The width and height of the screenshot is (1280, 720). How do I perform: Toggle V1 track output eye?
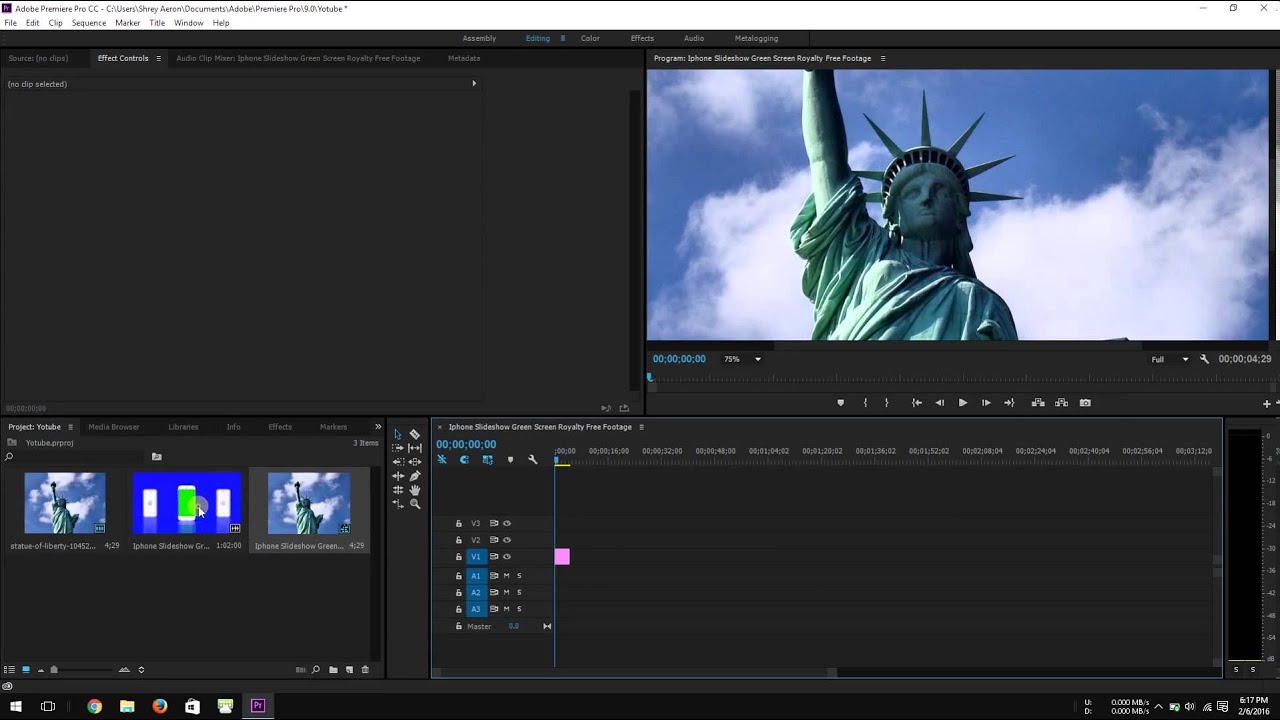(507, 556)
